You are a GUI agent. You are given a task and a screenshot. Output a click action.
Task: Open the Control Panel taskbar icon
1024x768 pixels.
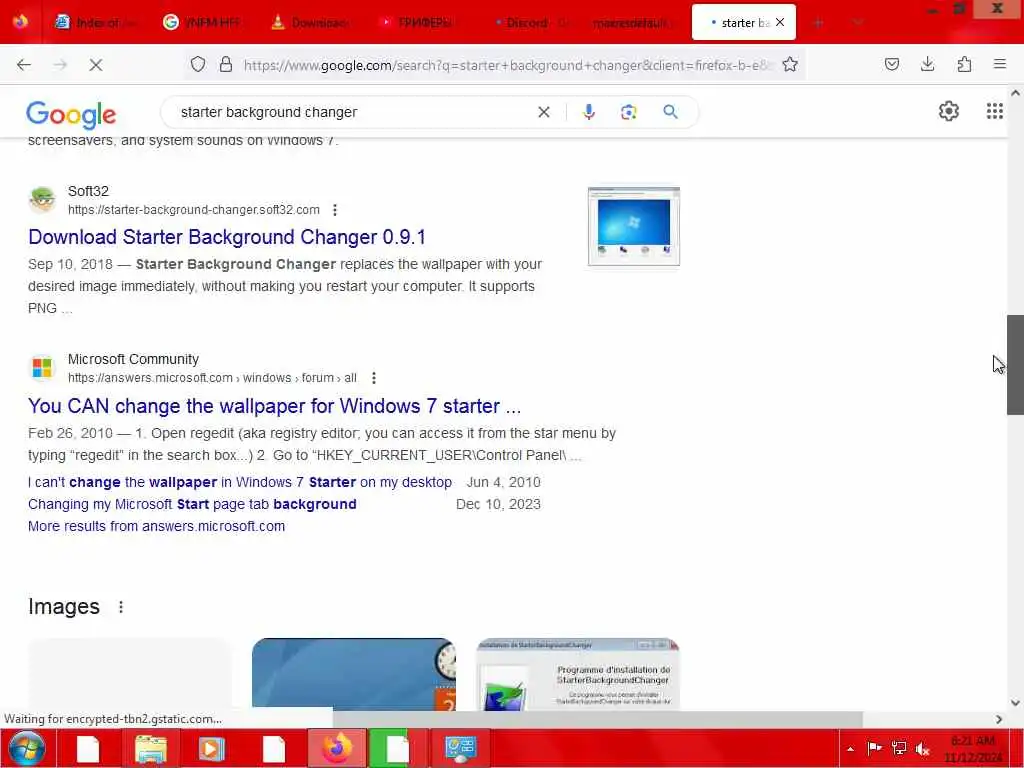click(x=460, y=749)
